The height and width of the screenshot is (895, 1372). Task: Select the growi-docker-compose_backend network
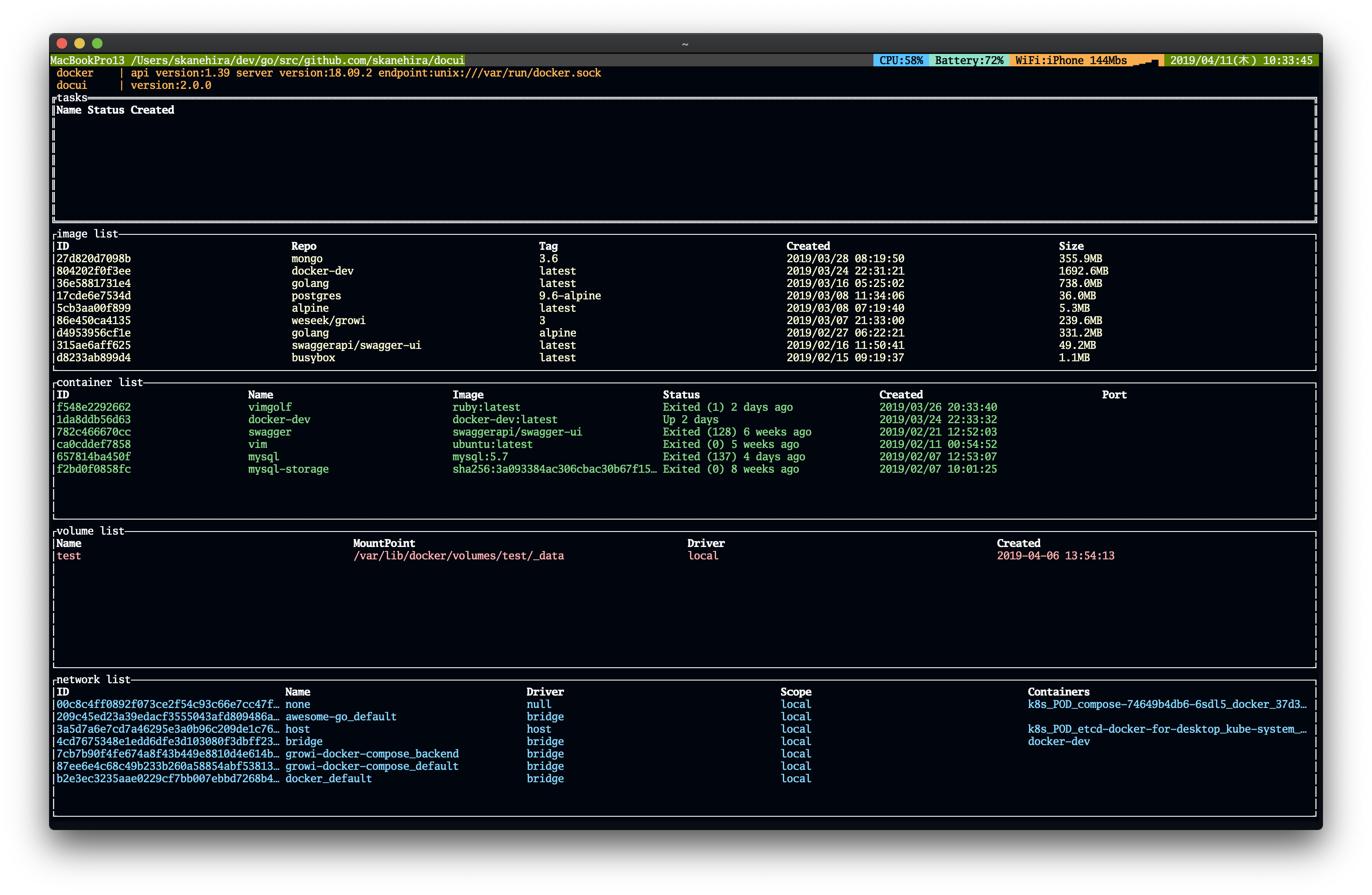372,753
